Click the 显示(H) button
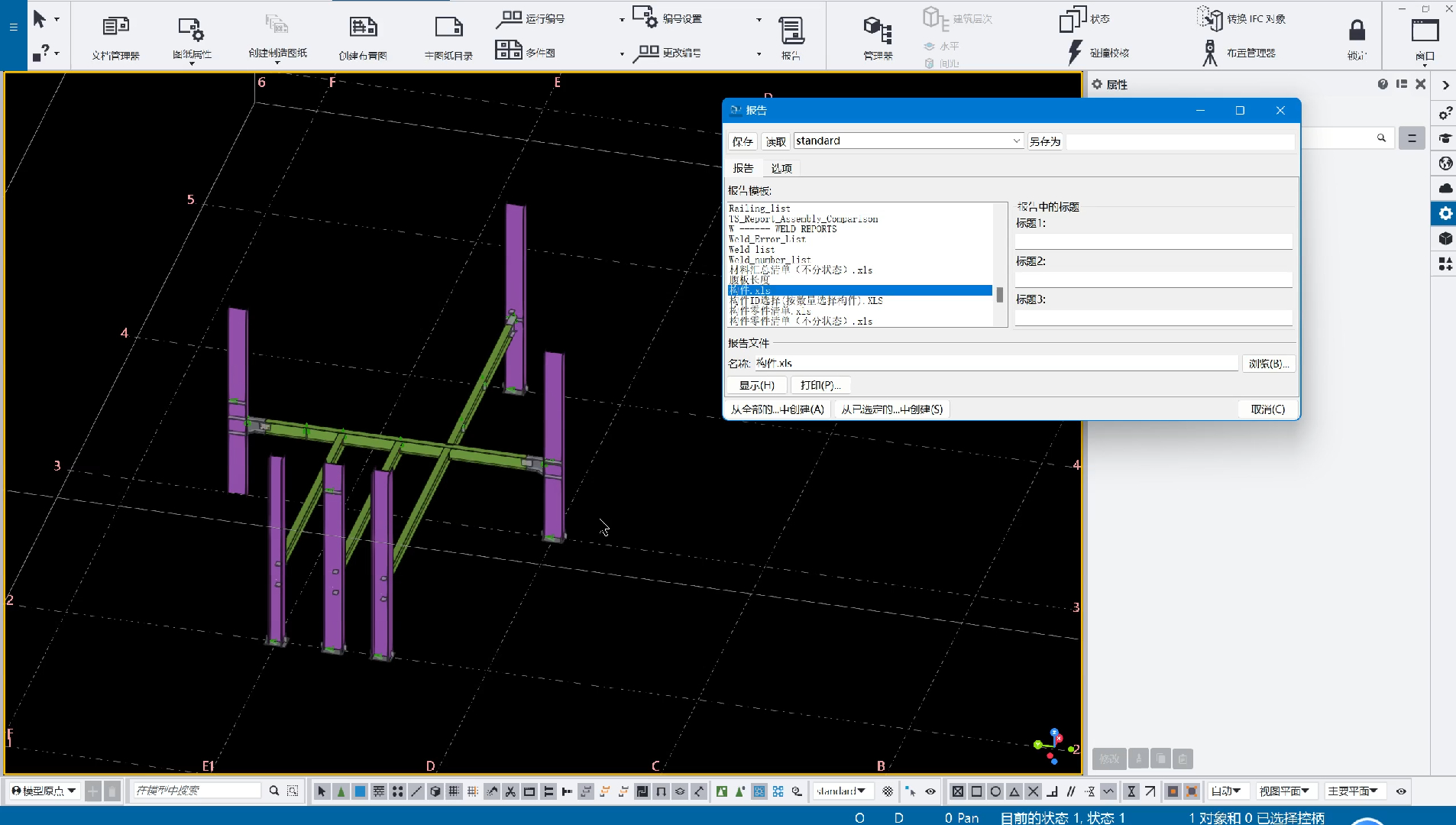 click(x=757, y=385)
